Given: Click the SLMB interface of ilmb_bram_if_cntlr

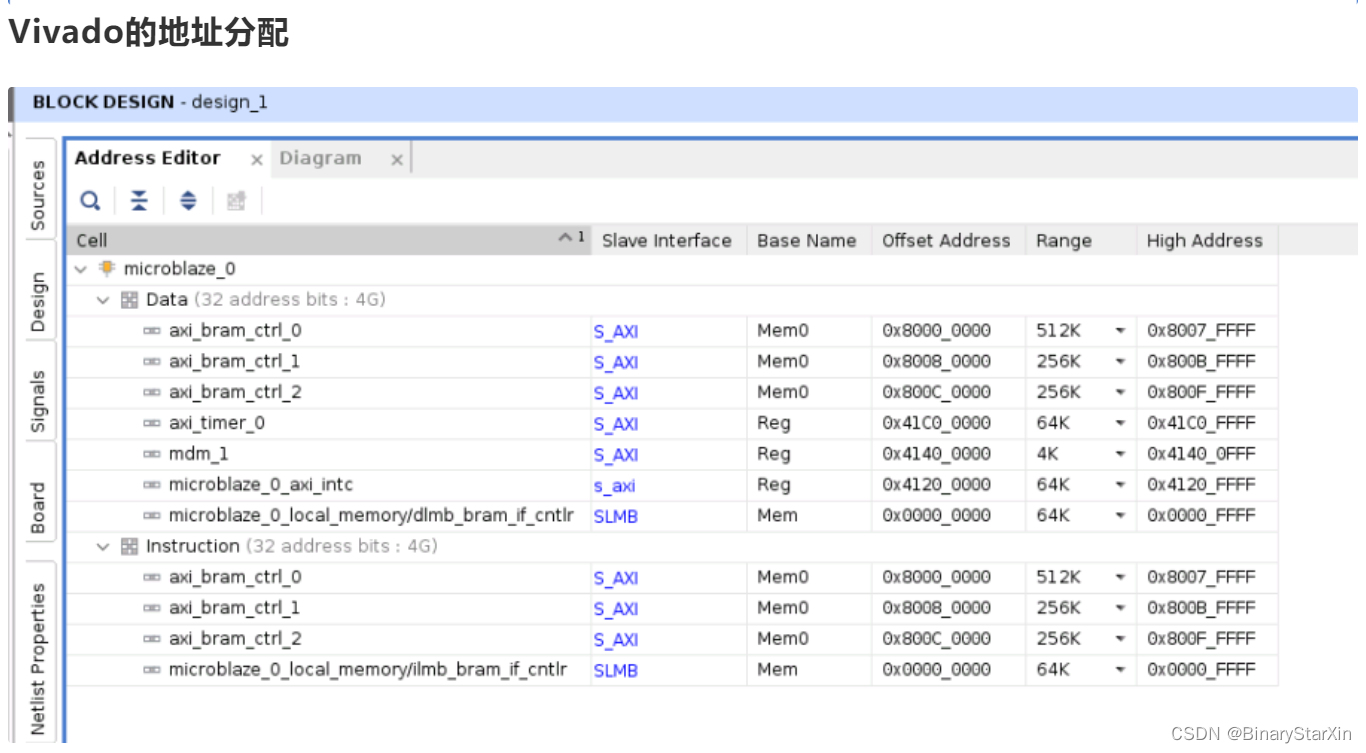Looking at the screenshot, I should coord(615,671).
